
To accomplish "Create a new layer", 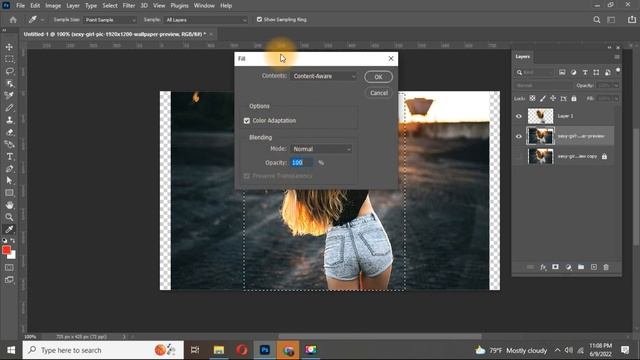I will [593, 267].
